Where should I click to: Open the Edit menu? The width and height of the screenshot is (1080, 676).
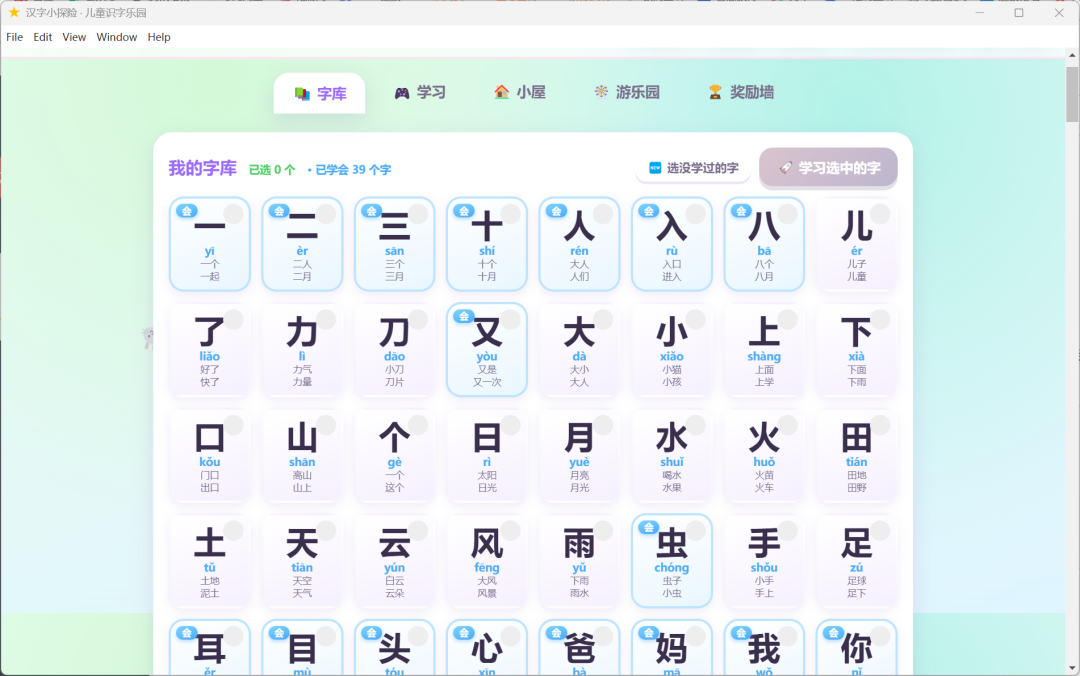[43, 37]
